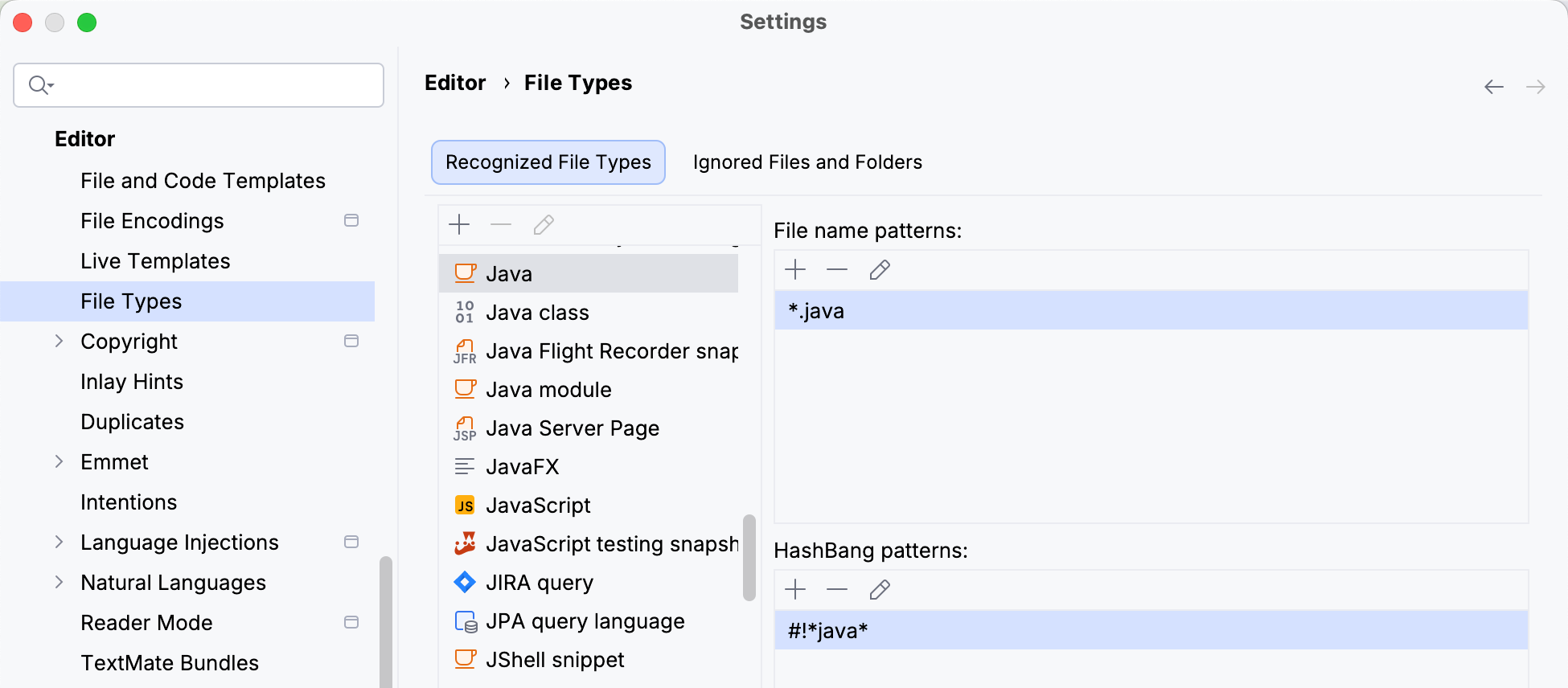This screenshot has height=688, width=1568.
Task: Edit the HashBang pattern
Action: pos(880,589)
